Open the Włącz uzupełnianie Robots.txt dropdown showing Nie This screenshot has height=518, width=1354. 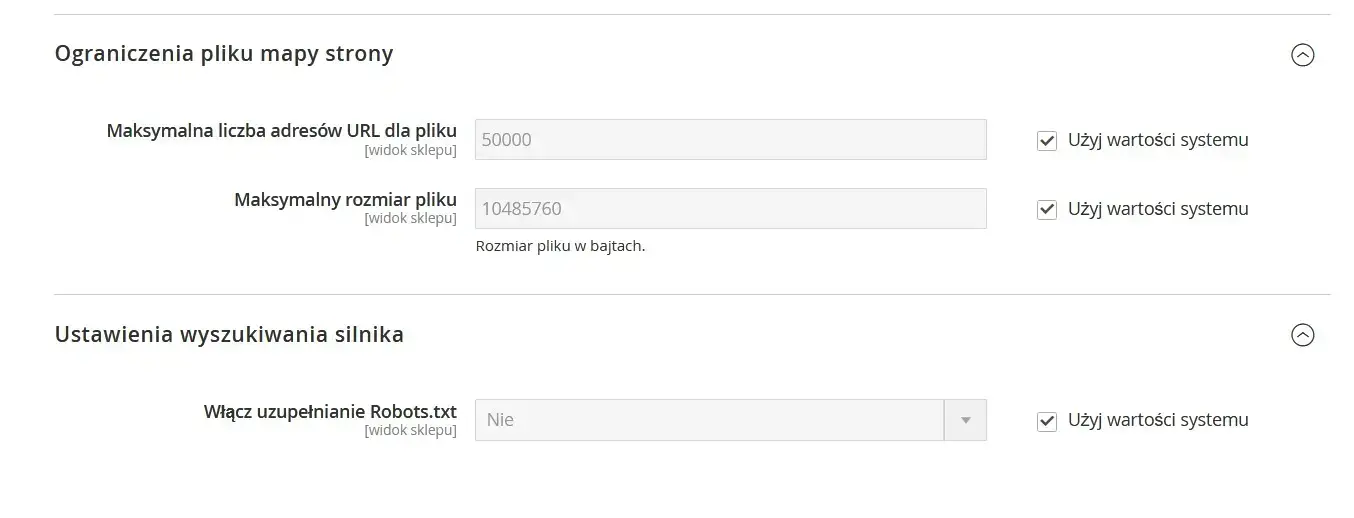pos(710,420)
